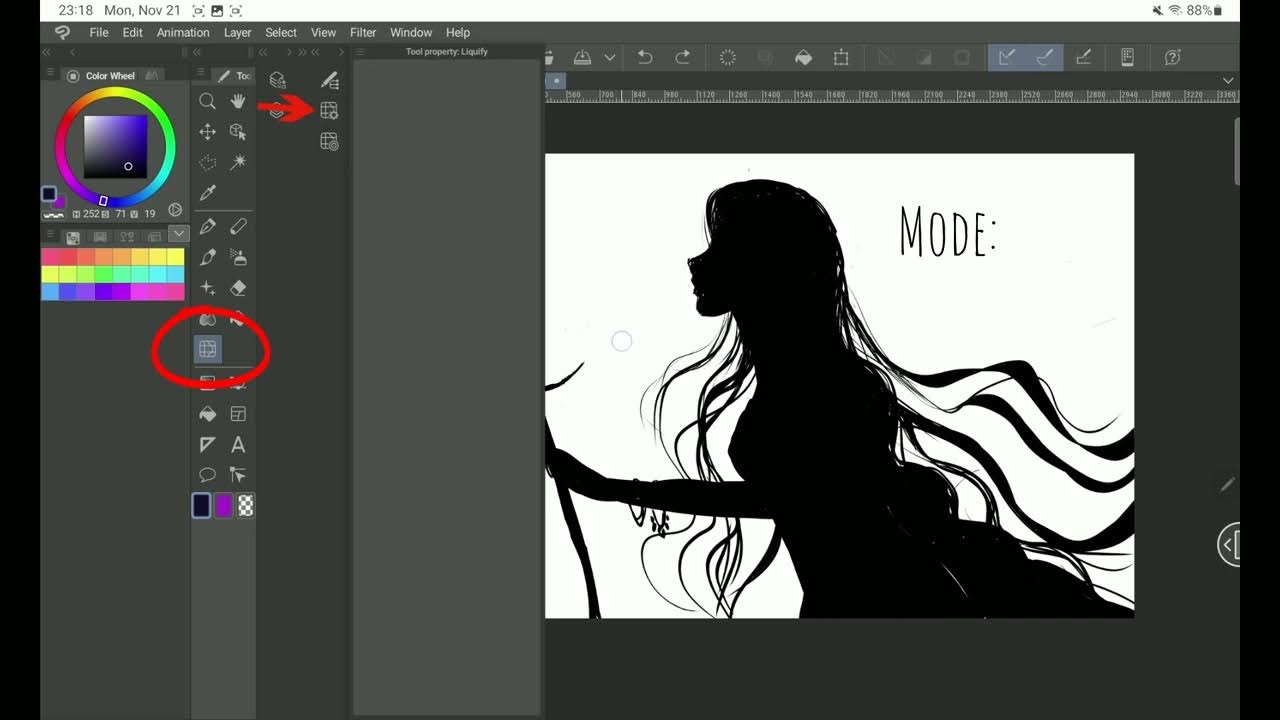
Task: Open the Window menu
Action: click(x=411, y=33)
